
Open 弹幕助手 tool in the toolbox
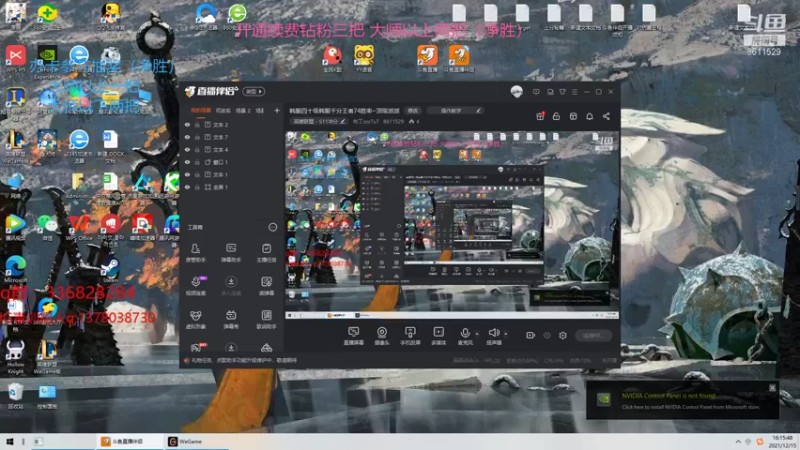[x=231, y=253]
